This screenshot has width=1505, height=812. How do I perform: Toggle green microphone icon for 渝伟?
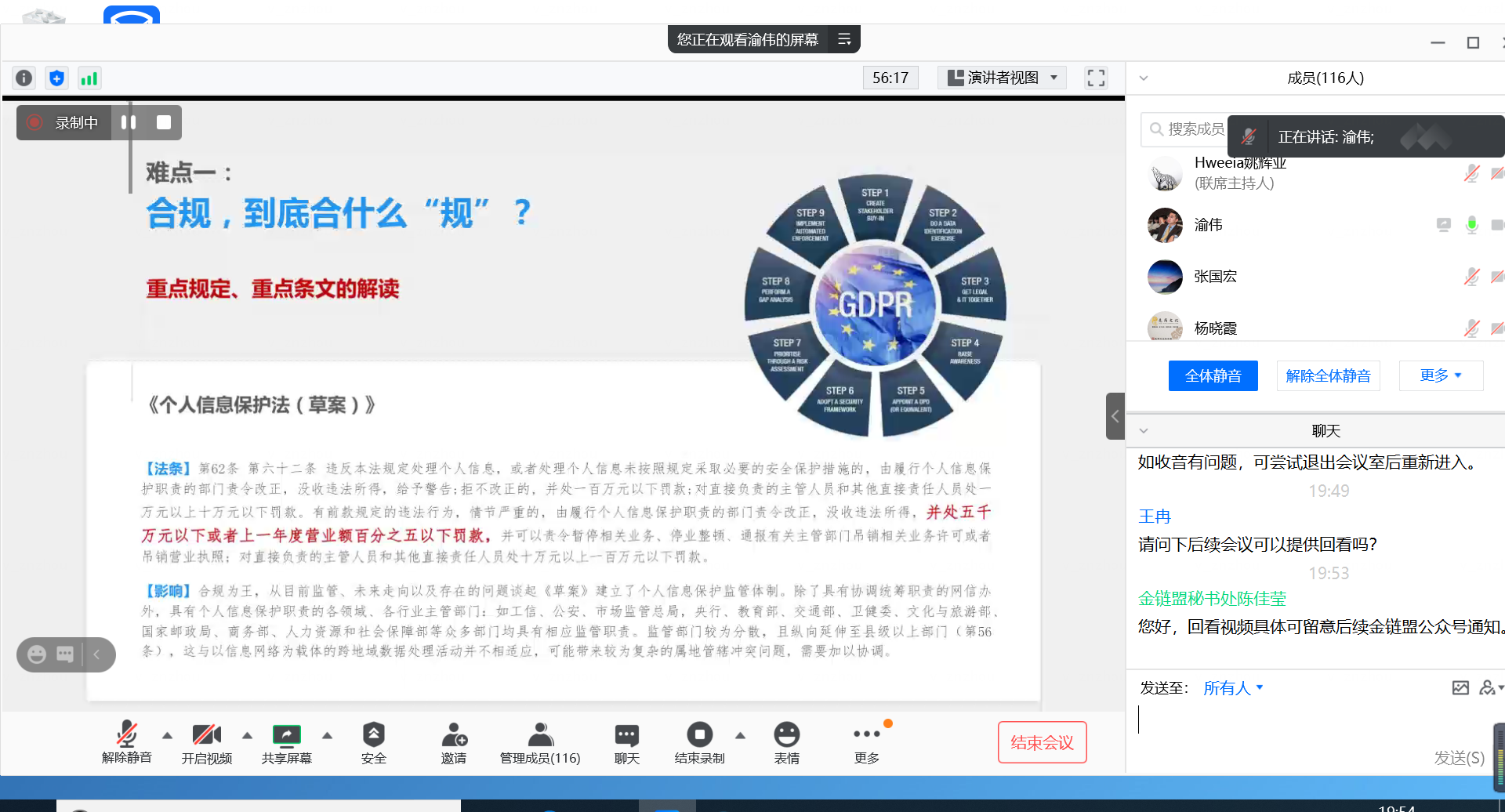tap(1471, 225)
